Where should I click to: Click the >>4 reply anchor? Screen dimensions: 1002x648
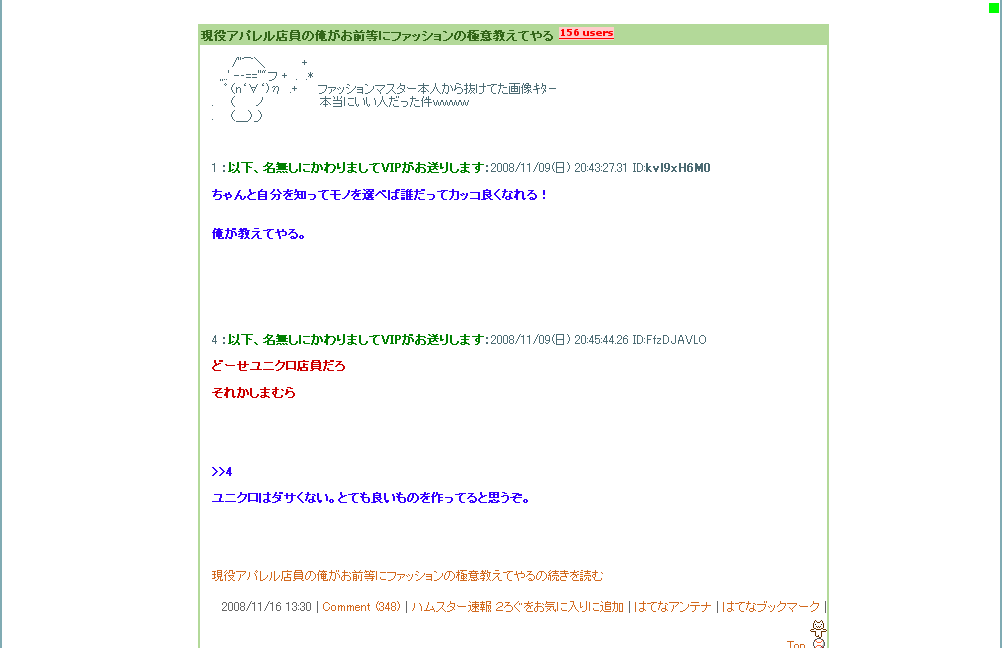221,471
